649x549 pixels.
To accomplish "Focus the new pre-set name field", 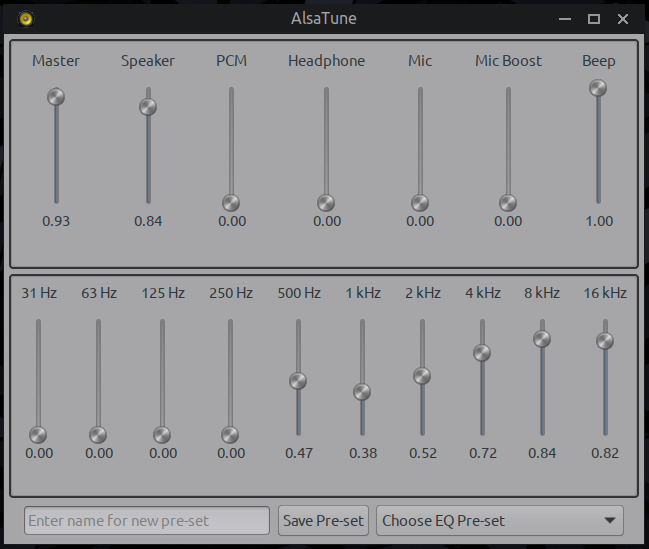I will coord(147,520).
